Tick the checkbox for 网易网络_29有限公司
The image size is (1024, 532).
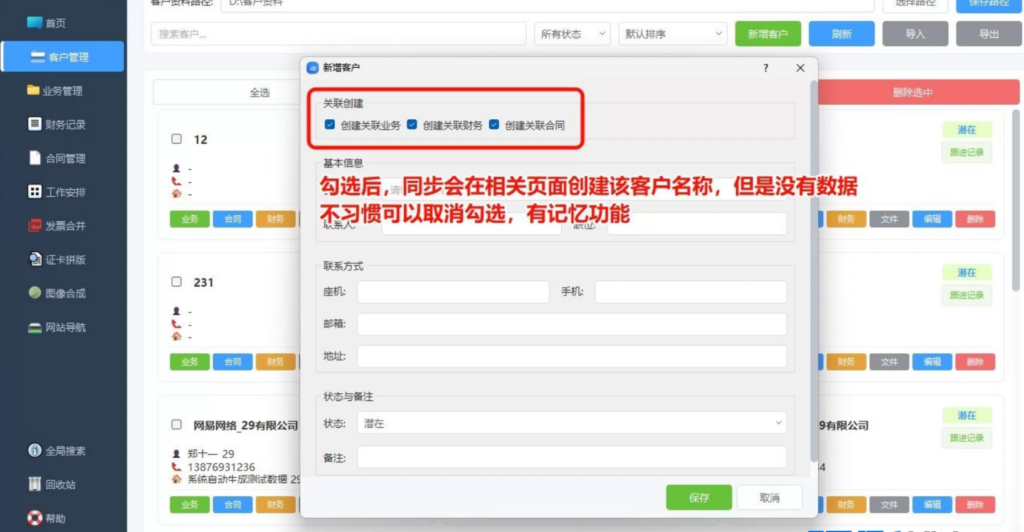(x=176, y=424)
